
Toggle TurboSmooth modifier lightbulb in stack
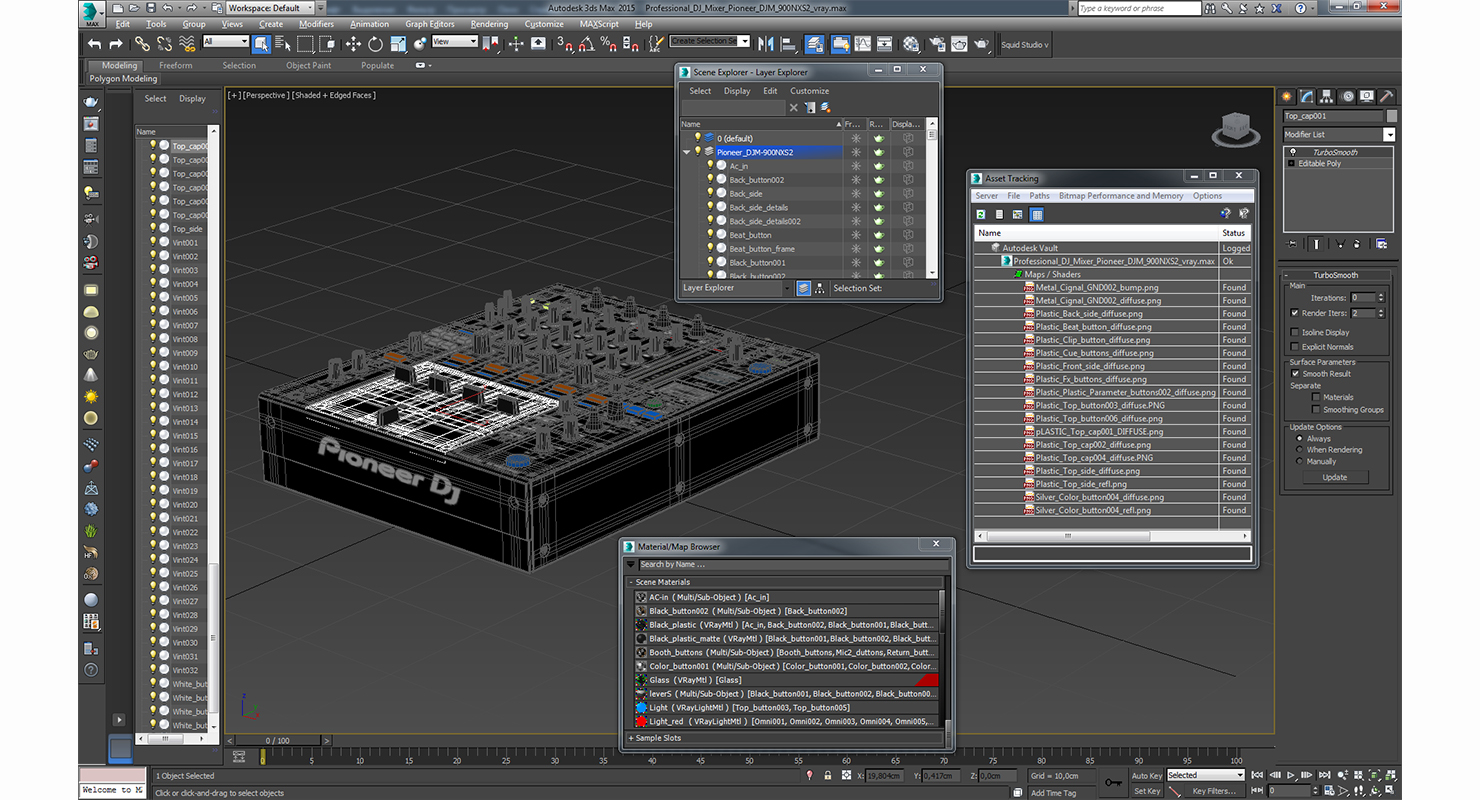click(x=1291, y=152)
